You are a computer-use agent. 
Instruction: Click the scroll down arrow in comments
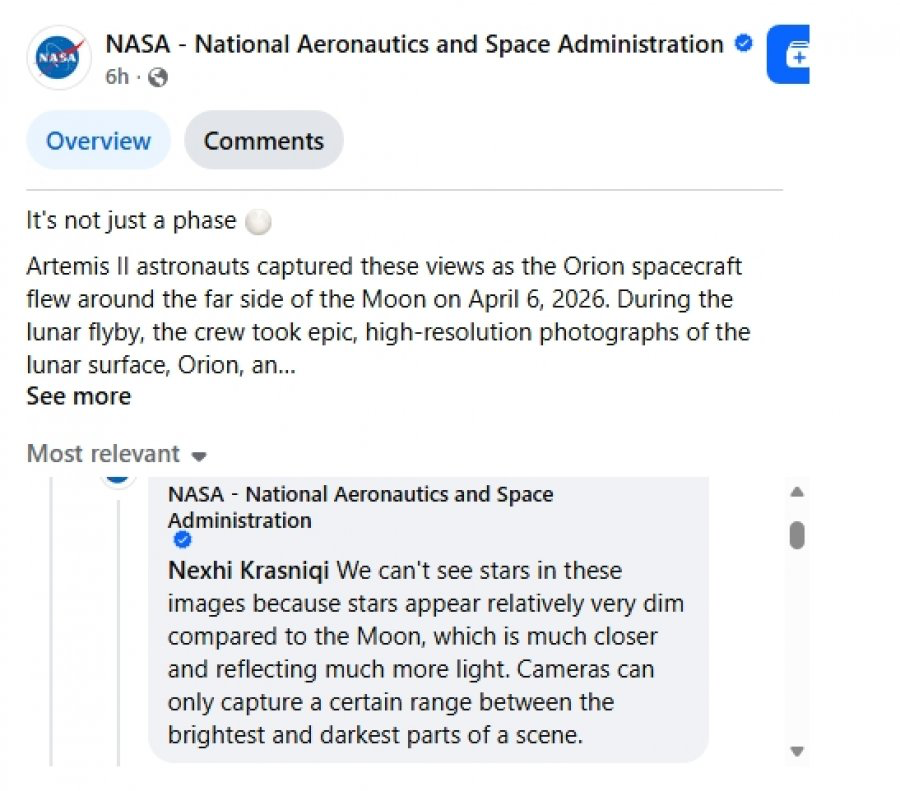[797, 751]
